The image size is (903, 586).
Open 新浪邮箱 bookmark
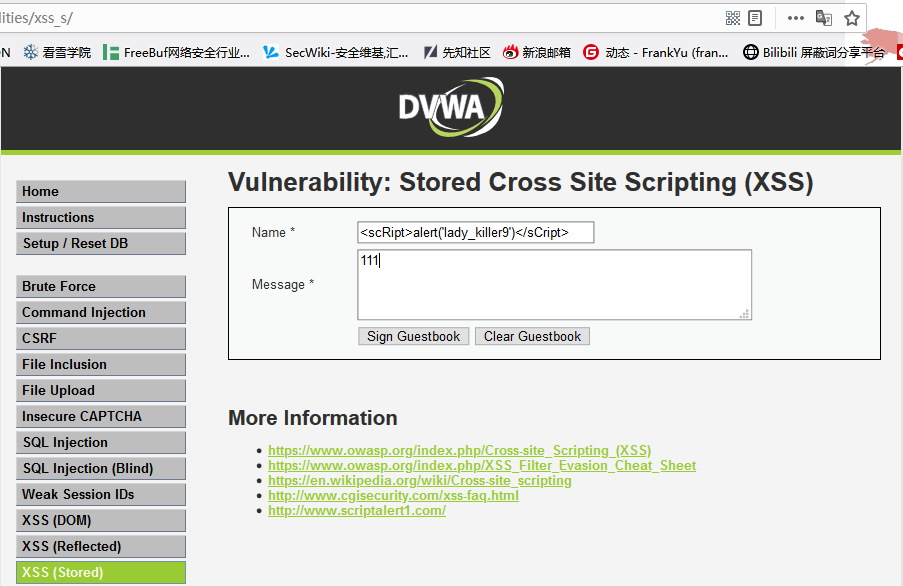click(x=537, y=52)
